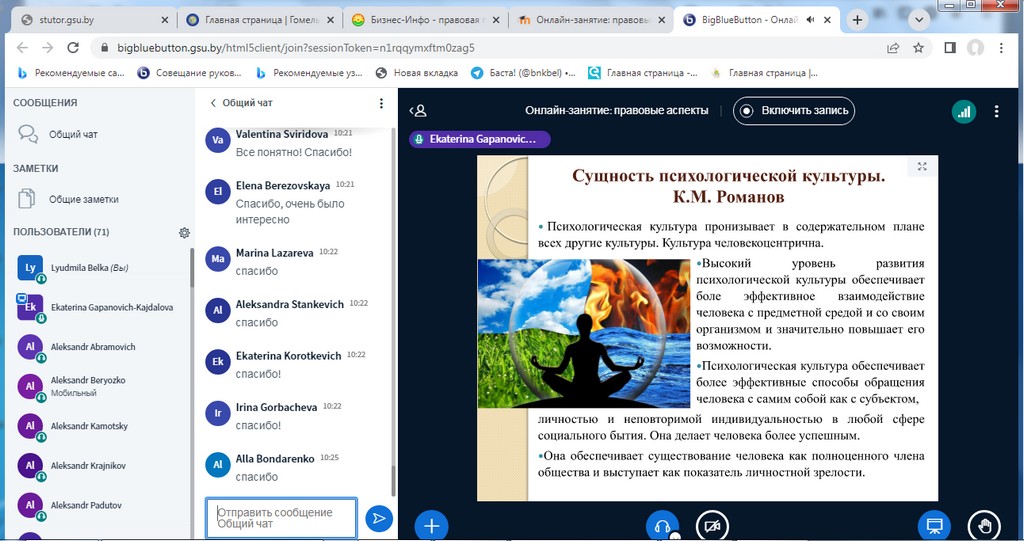Open the connection status signal icon
The image size is (1024, 541).
964,111
